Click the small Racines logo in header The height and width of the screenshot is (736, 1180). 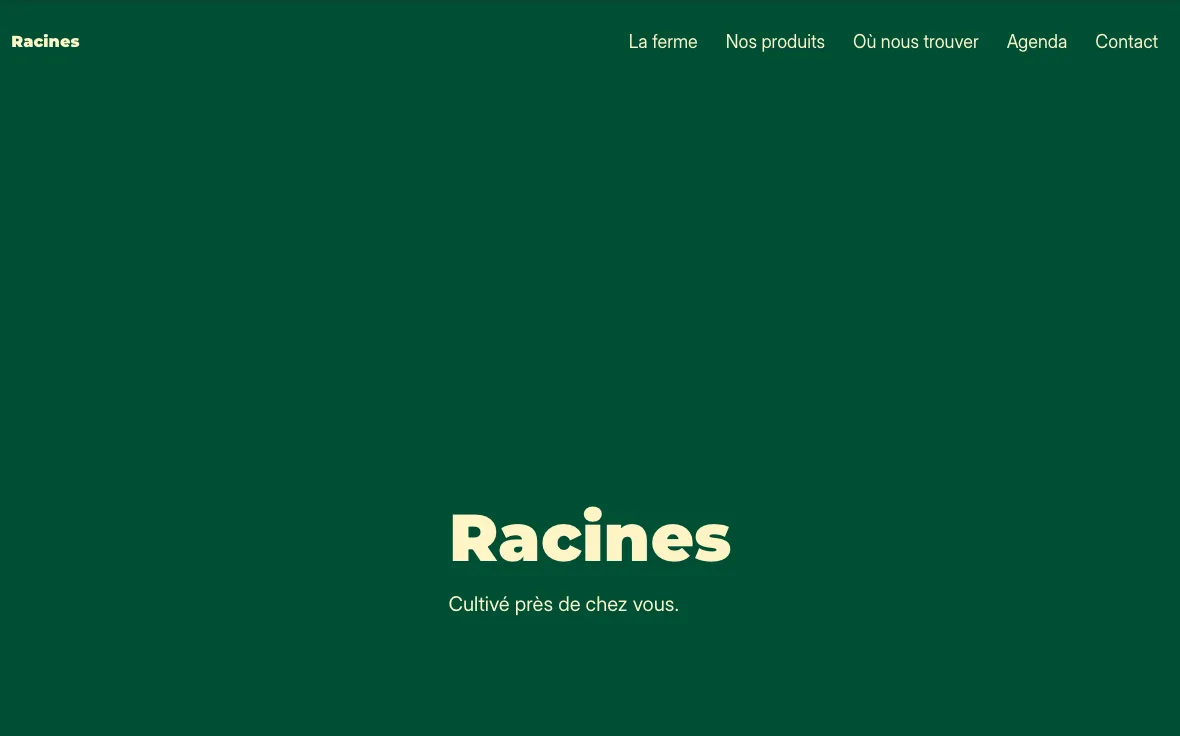(45, 41)
